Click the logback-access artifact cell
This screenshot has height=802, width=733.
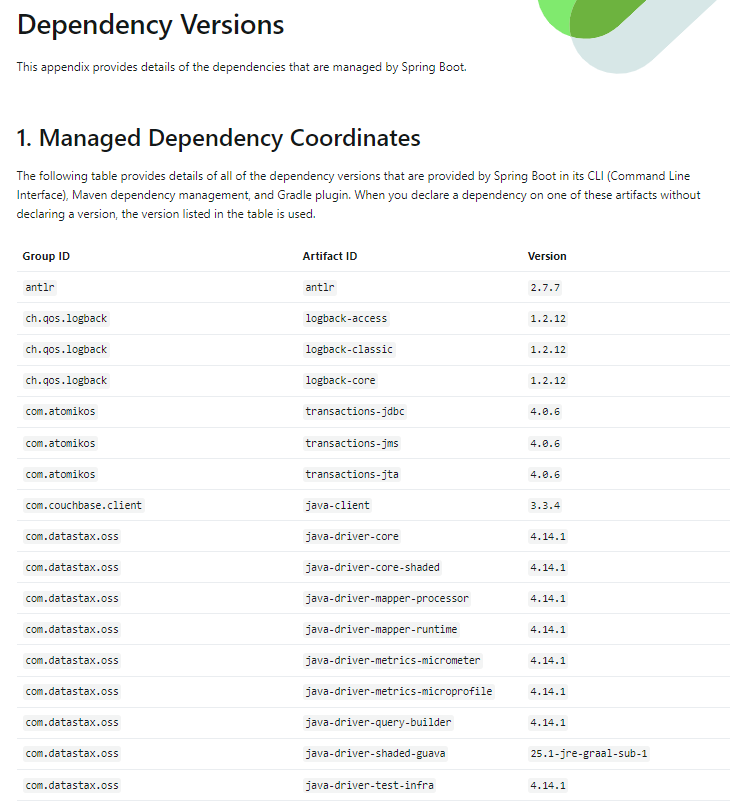coord(346,319)
